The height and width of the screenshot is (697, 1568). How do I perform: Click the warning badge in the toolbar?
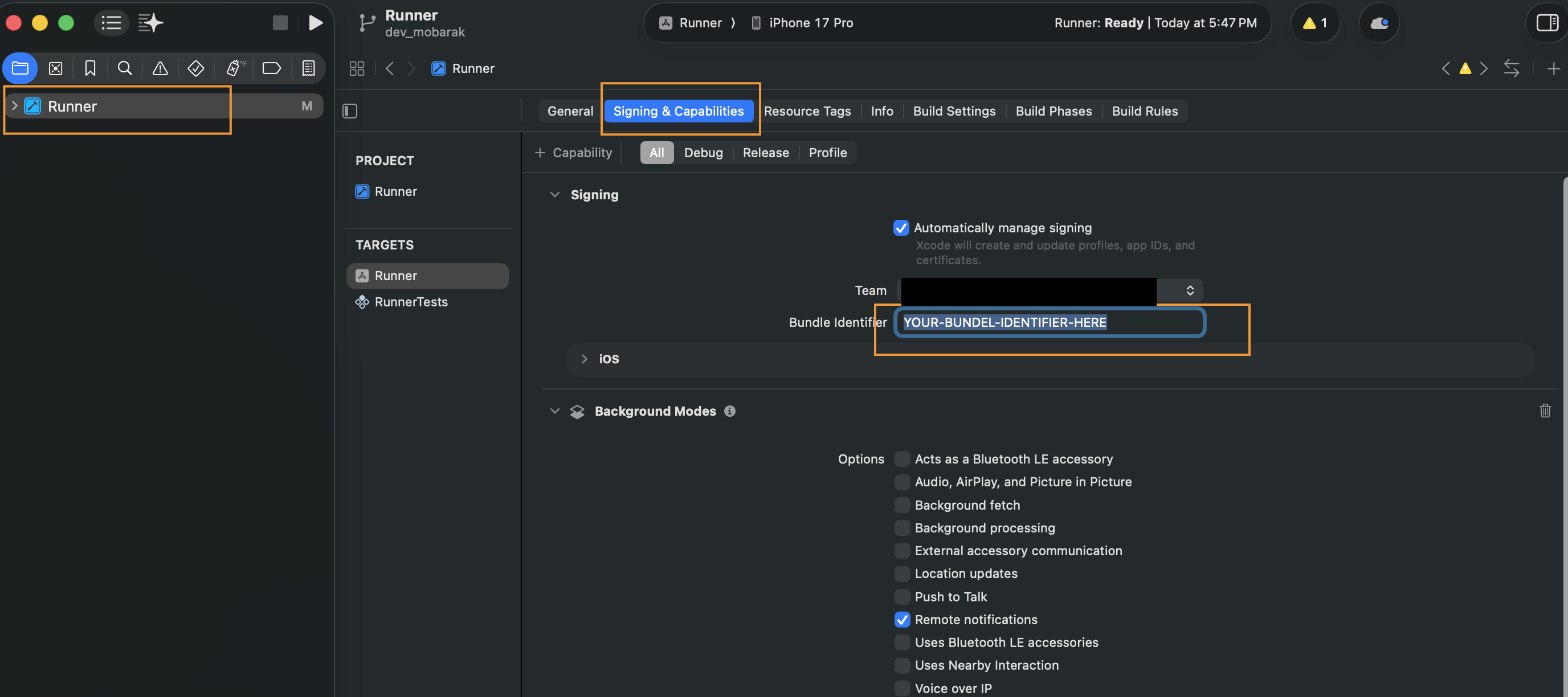pos(1315,23)
